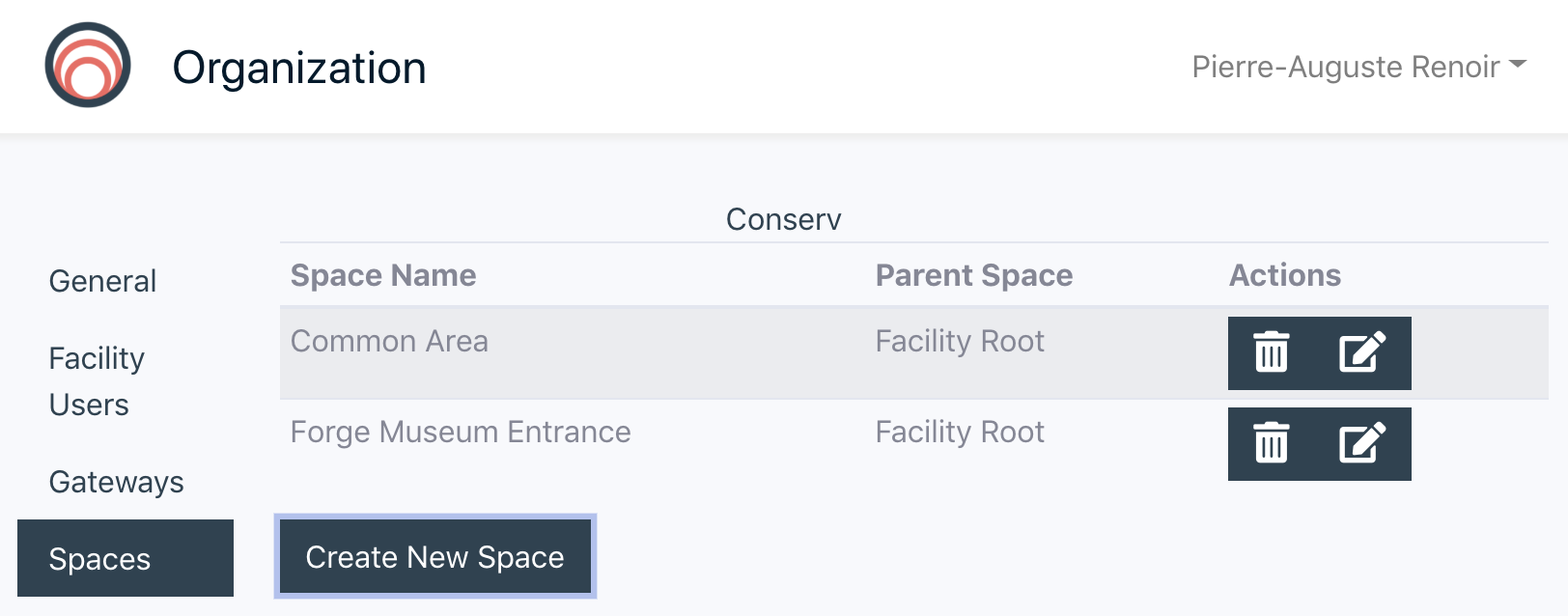Delete the Forge Museum Entrance space
This screenshot has width=1568, height=616.
coord(1272,443)
